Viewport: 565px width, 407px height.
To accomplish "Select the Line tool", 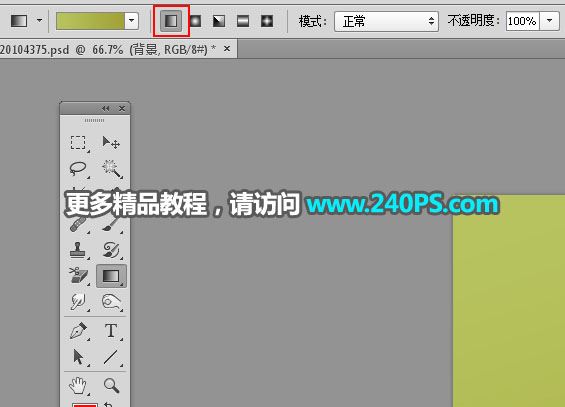I will click(x=111, y=357).
